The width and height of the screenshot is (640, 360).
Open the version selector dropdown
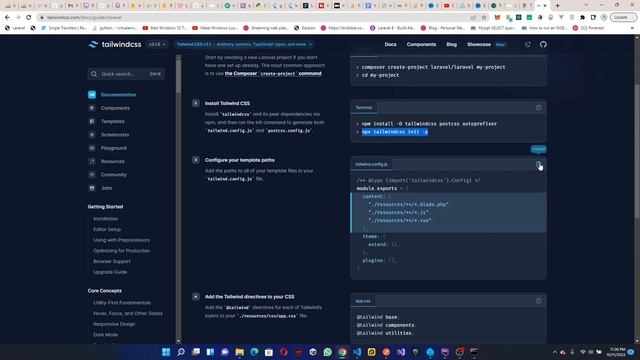click(x=157, y=44)
